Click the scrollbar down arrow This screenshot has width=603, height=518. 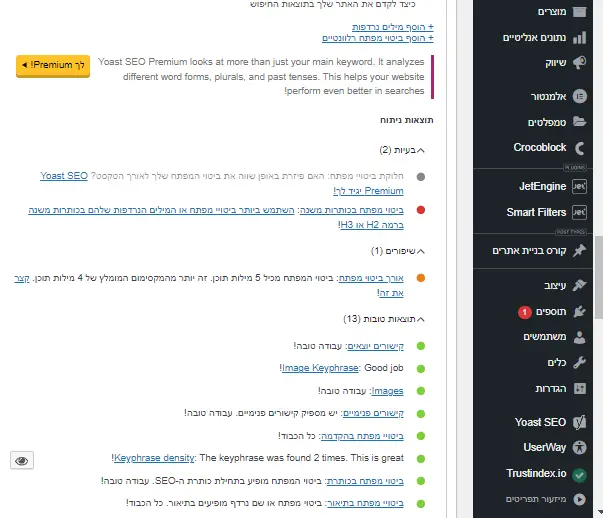[x=600, y=512]
